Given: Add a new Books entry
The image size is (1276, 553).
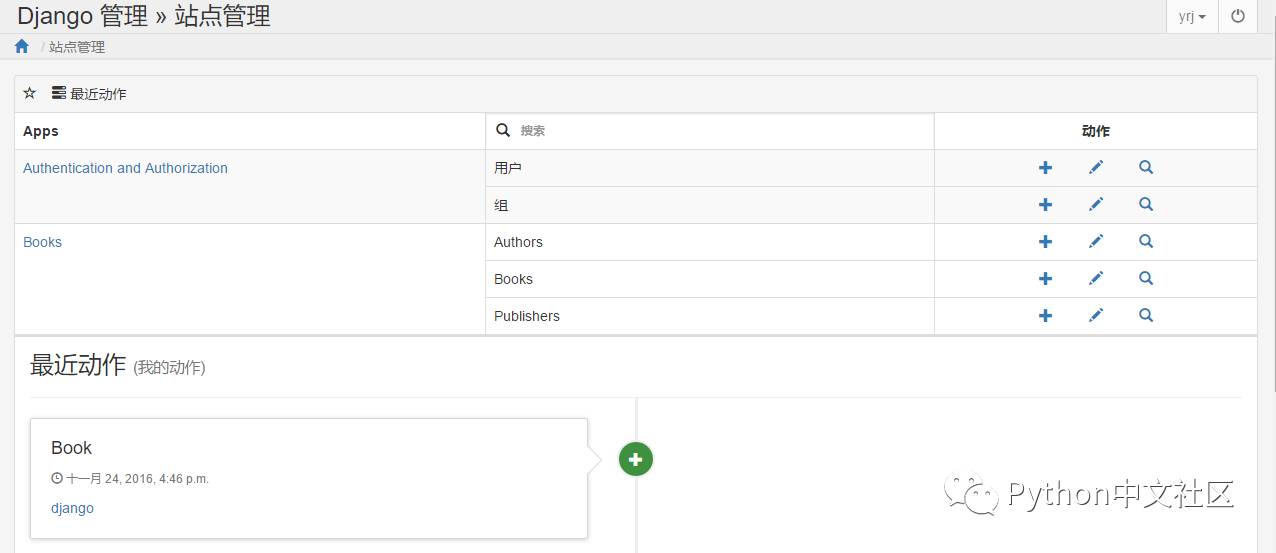Looking at the screenshot, I should click(x=1045, y=279).
